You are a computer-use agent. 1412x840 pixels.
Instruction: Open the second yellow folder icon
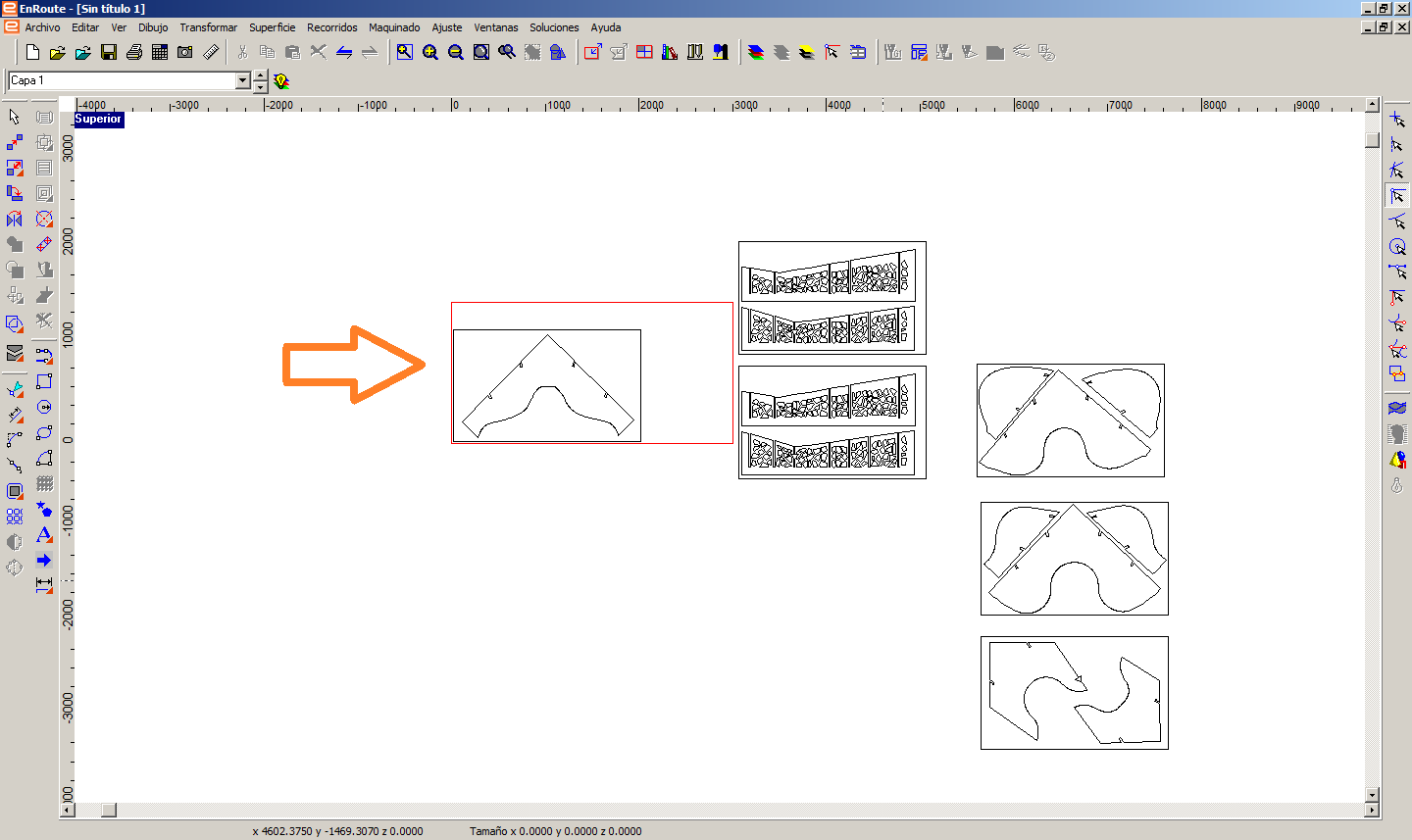pyautogui.click(x=83, y=52)
